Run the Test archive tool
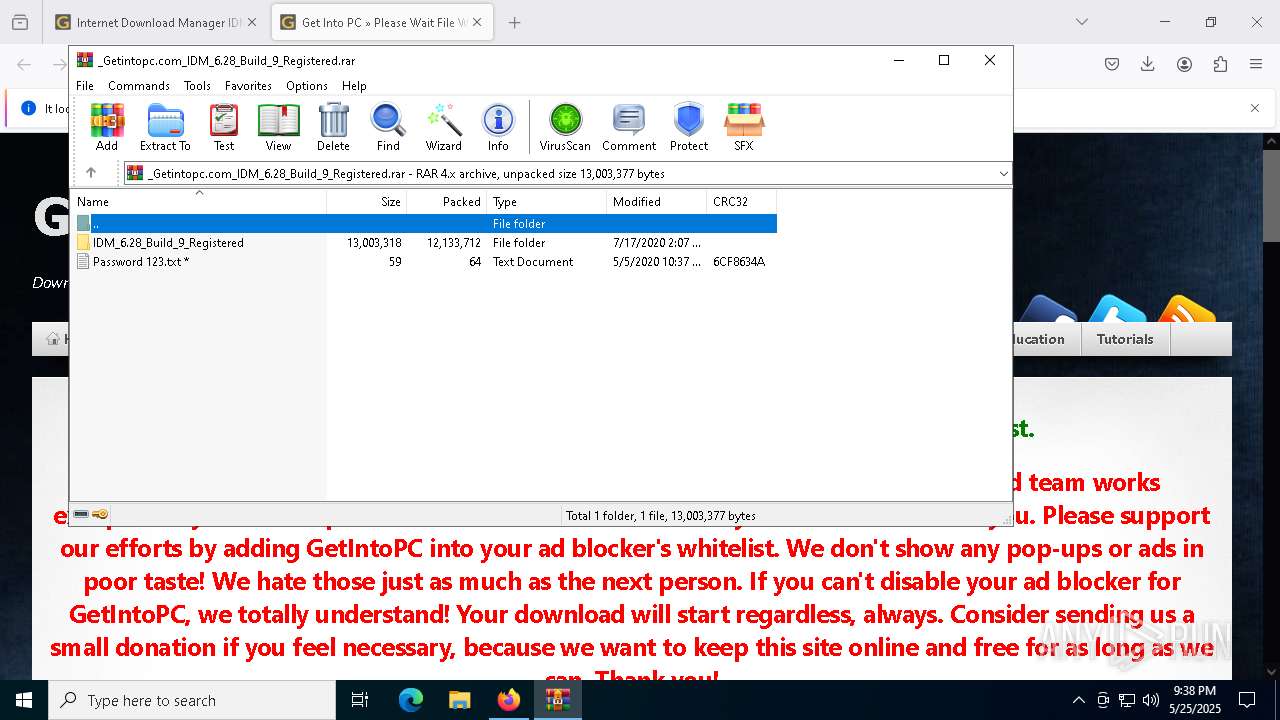The image size is (1280, 720). click(x=224, y=127)
